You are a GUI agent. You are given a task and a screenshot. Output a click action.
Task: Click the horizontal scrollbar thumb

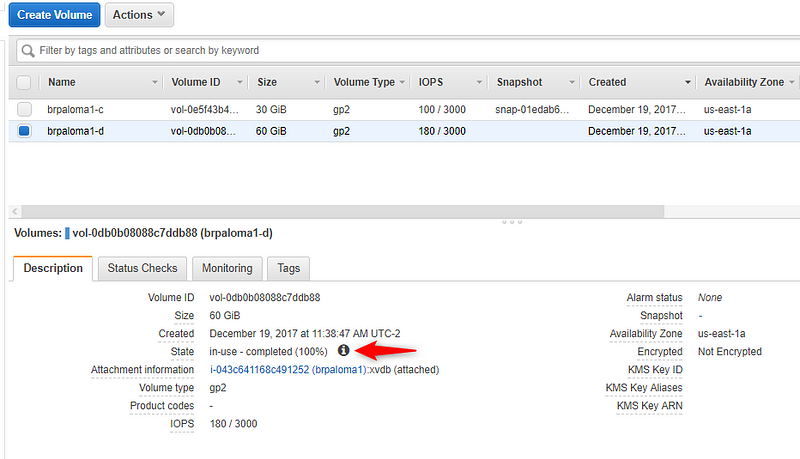(x=343, y=211)
